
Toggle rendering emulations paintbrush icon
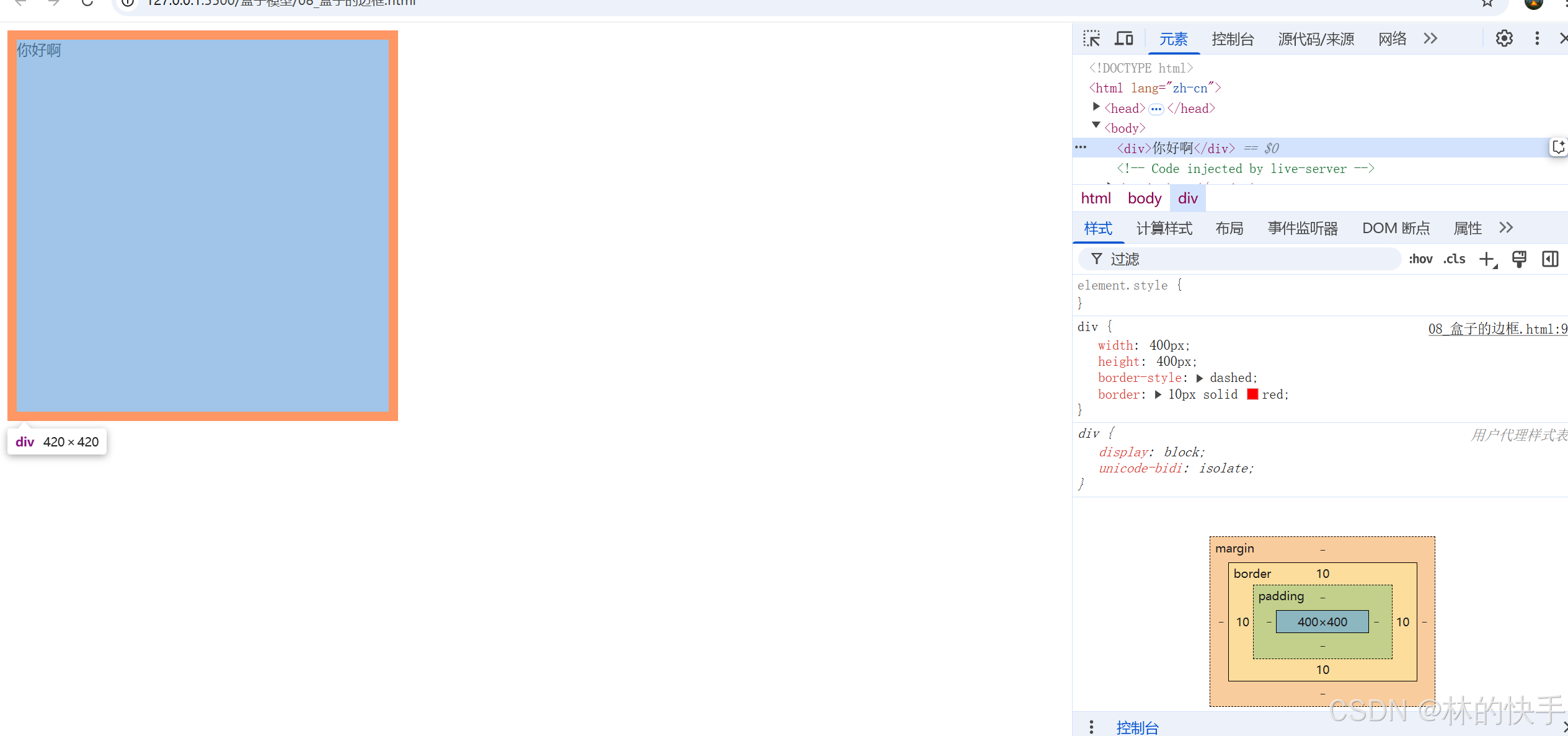(1519, 259)
